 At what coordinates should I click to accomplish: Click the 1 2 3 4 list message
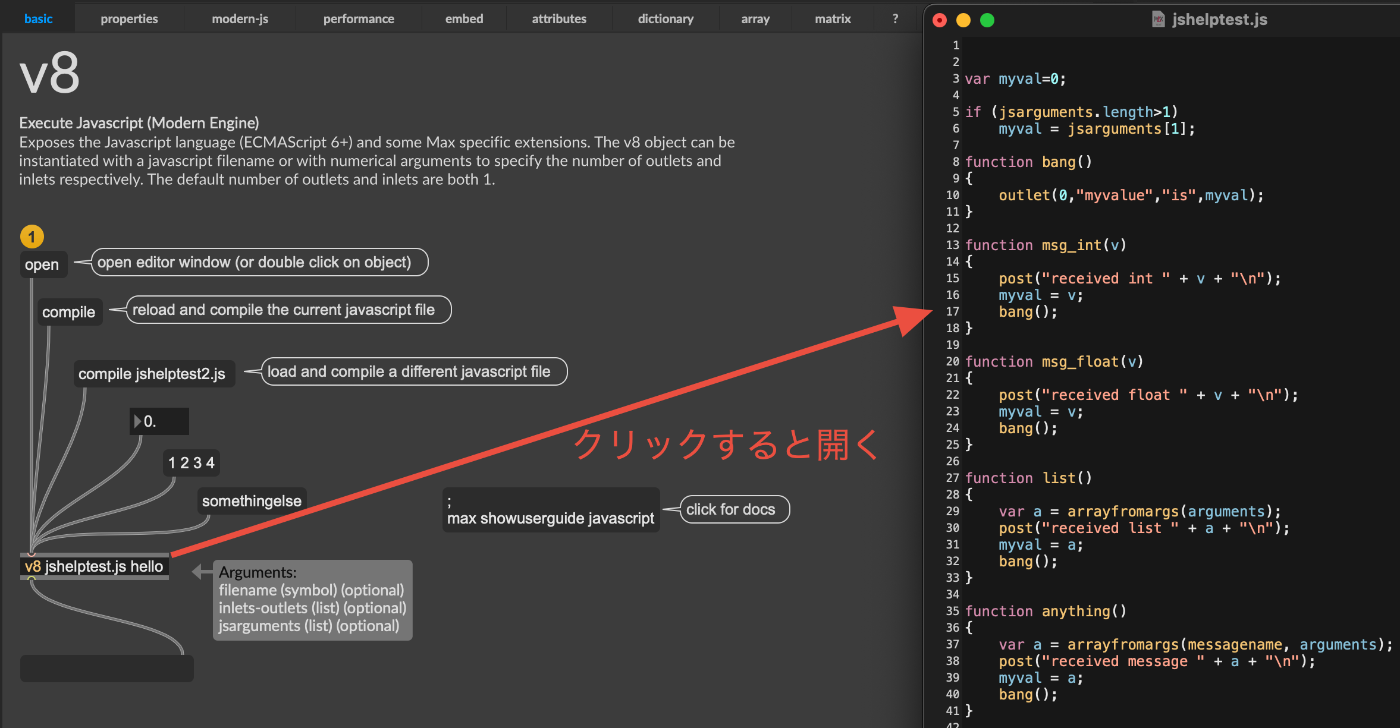(x=192, y=462)
